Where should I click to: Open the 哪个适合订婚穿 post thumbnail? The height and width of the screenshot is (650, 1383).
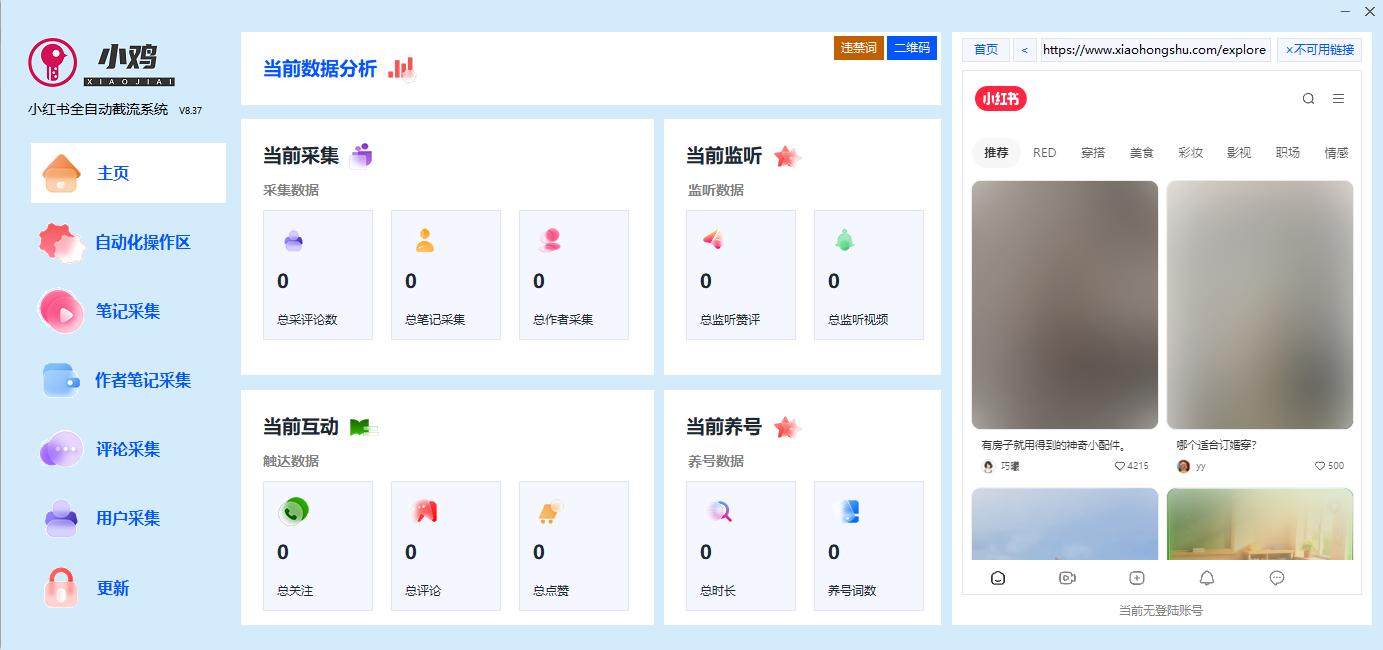pyautogui.click(x=1260, y=304)
